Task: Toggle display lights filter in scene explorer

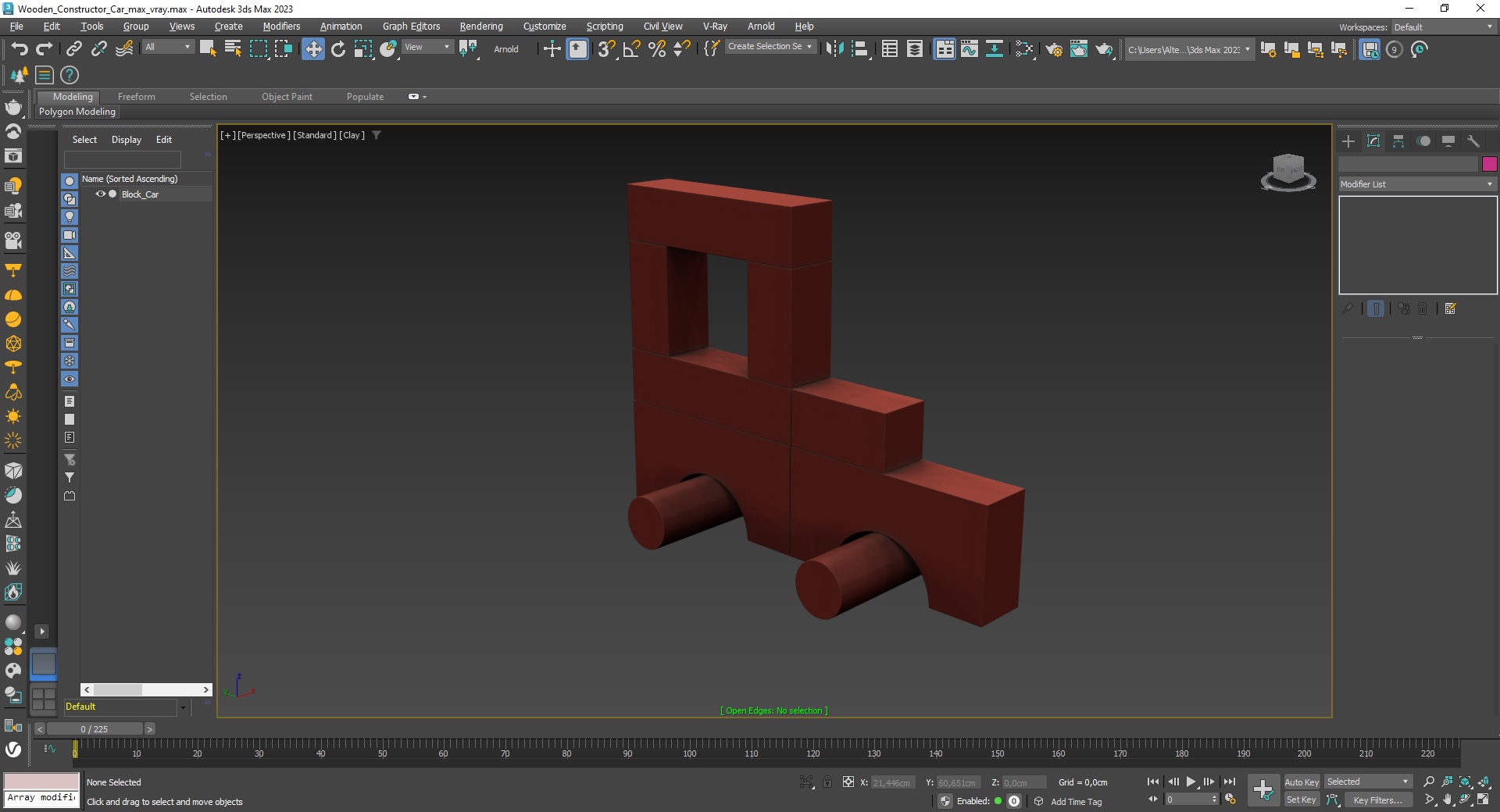Action: pyautogui.click(x=70, y=217)
